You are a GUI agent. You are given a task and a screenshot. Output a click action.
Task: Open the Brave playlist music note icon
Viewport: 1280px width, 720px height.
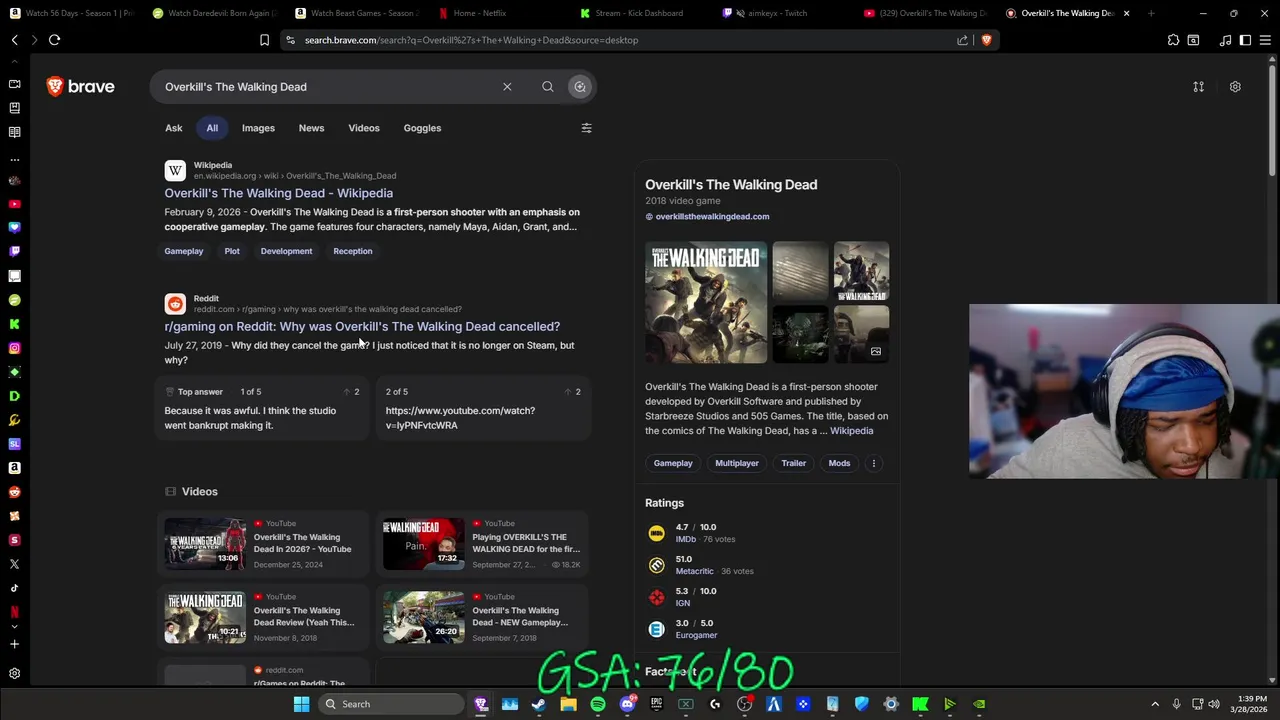pyautogui.click(x=1225, y=40)
